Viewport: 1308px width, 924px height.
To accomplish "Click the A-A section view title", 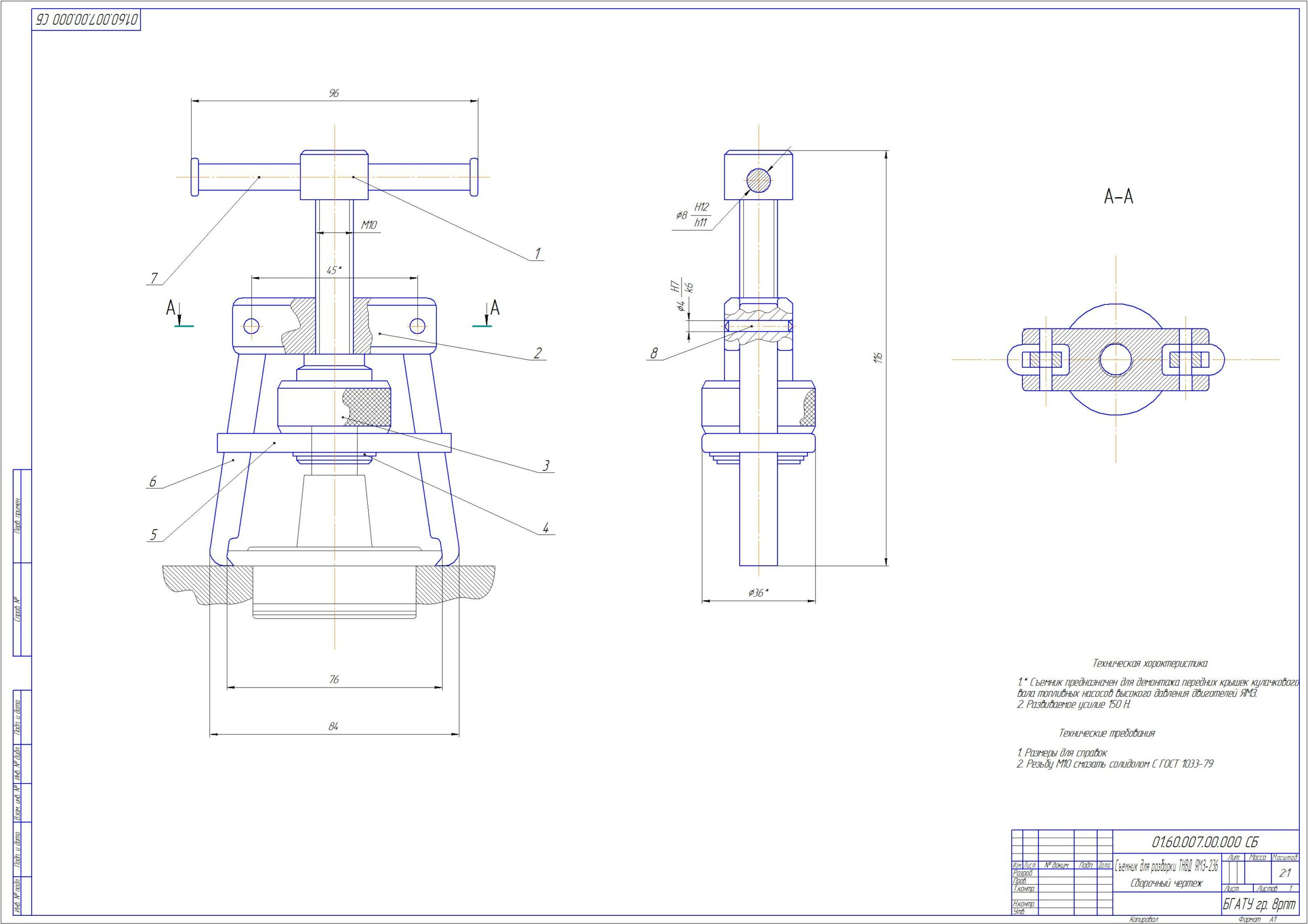I will (1118, 197).
